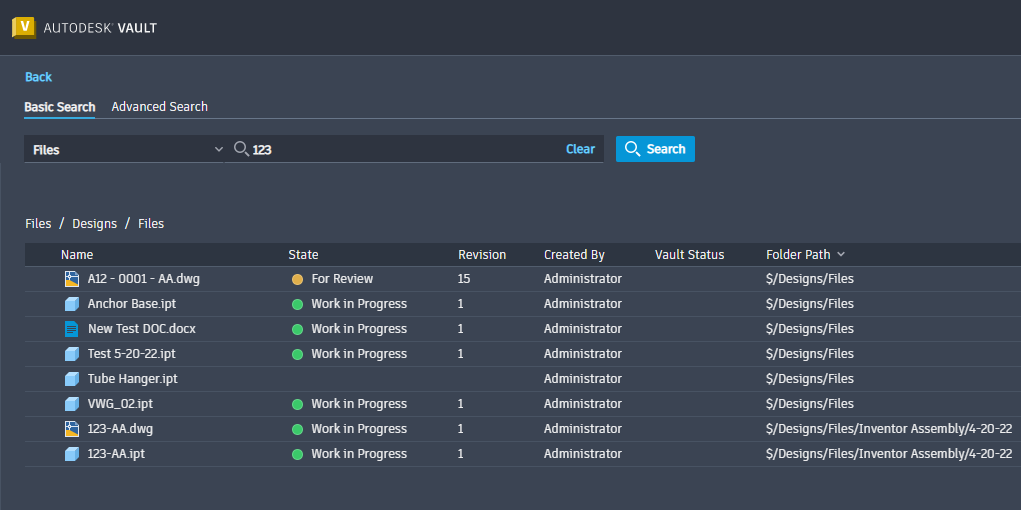The image size is (1021, 510).
Task: Click the For Review orange status dot
Action: [x=297, y=279]
